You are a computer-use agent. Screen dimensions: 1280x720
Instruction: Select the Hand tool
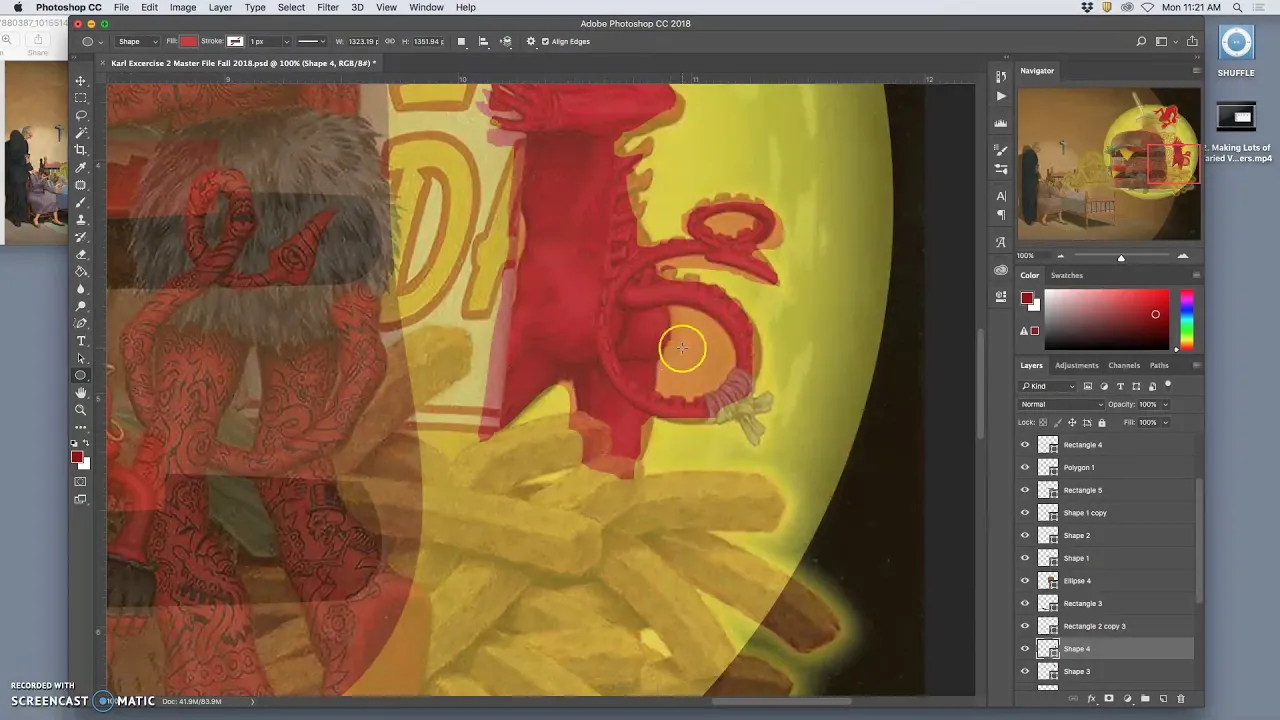pyautogui.click(x=81, y=393)
